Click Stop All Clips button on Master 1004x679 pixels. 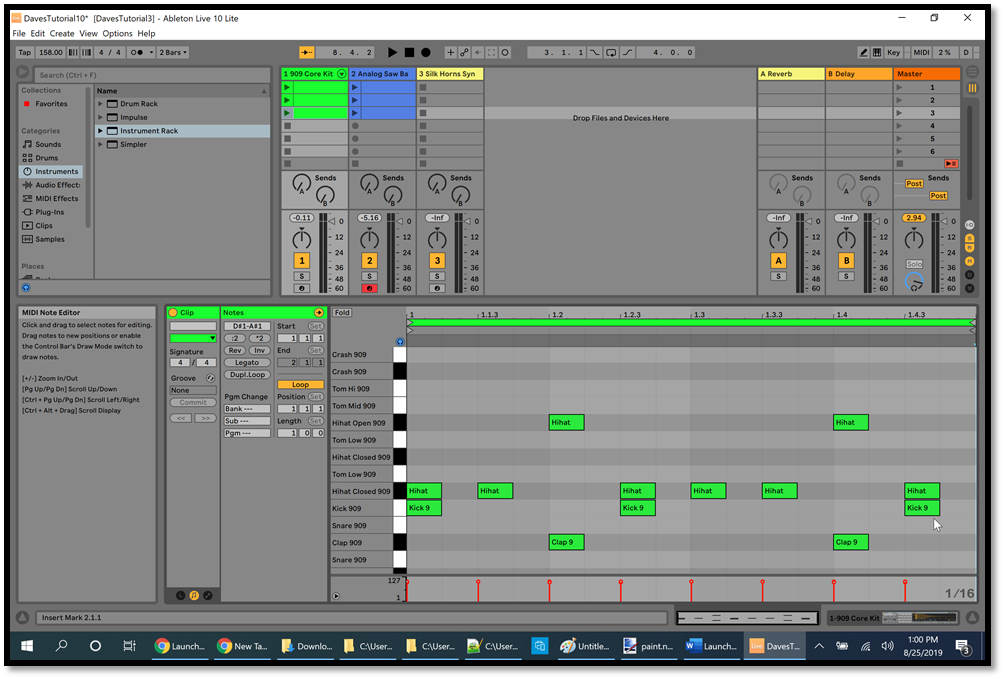pyautogui.click(x=899, y=164)
